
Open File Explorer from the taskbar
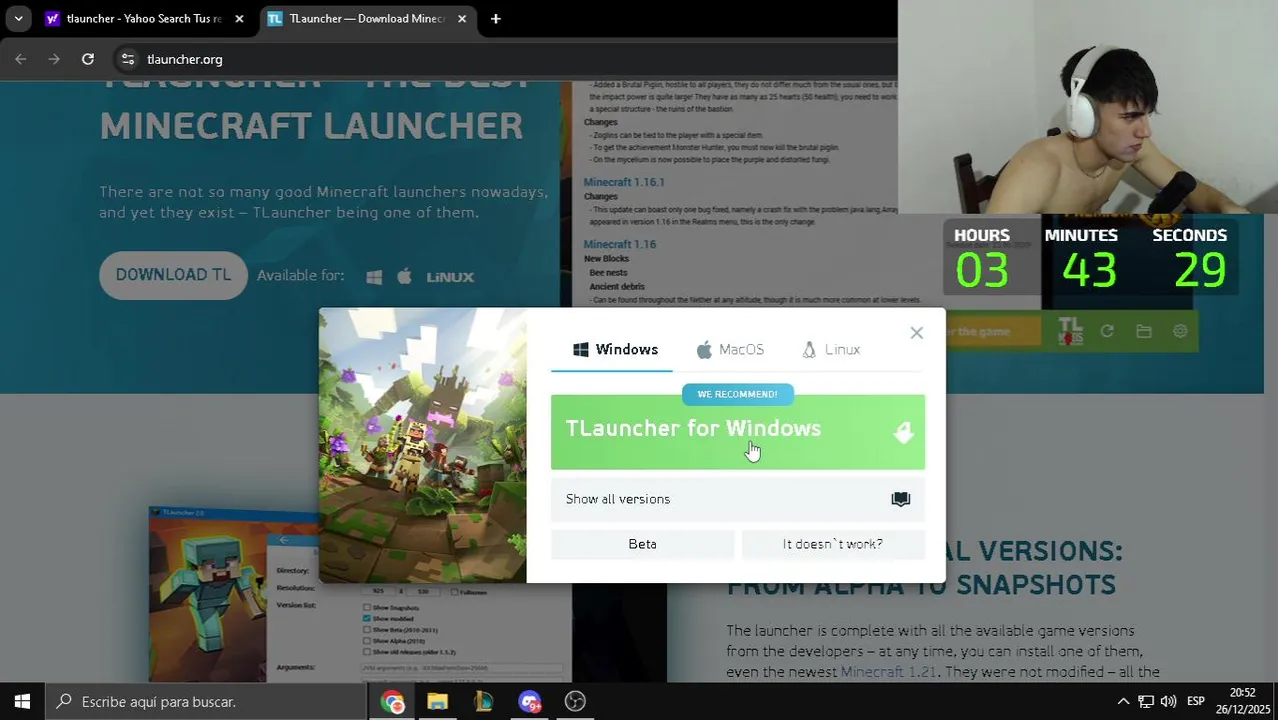point(437,702)
